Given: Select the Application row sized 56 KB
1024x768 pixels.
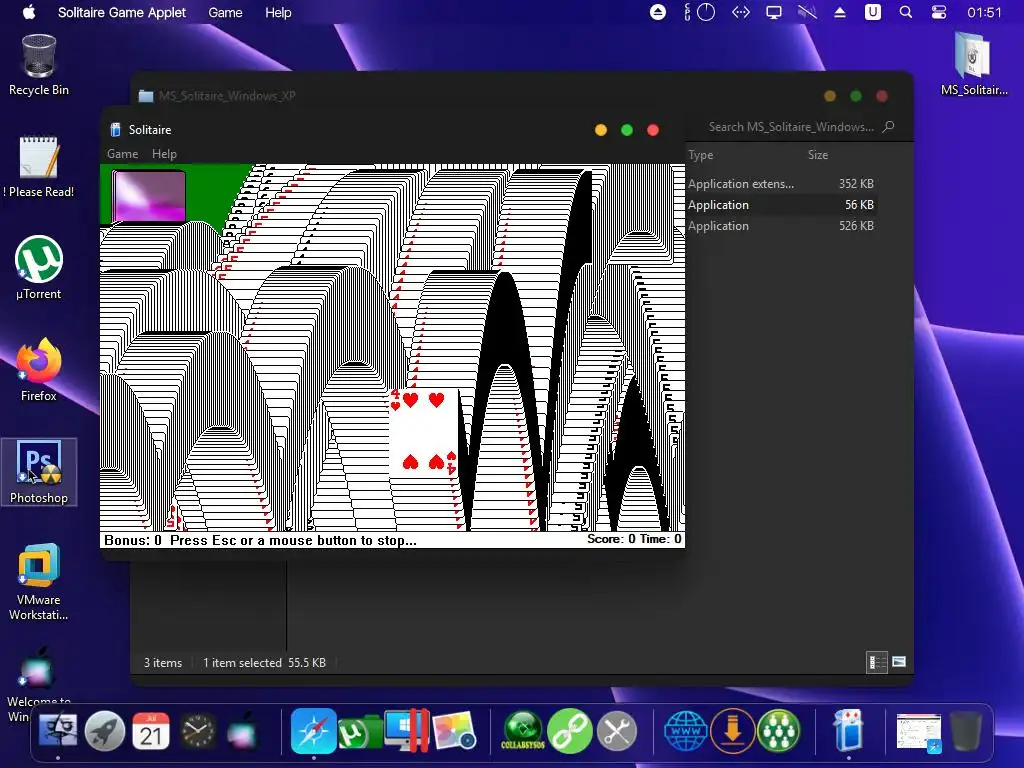Looking at the screenshot, I should pos(780,204).
